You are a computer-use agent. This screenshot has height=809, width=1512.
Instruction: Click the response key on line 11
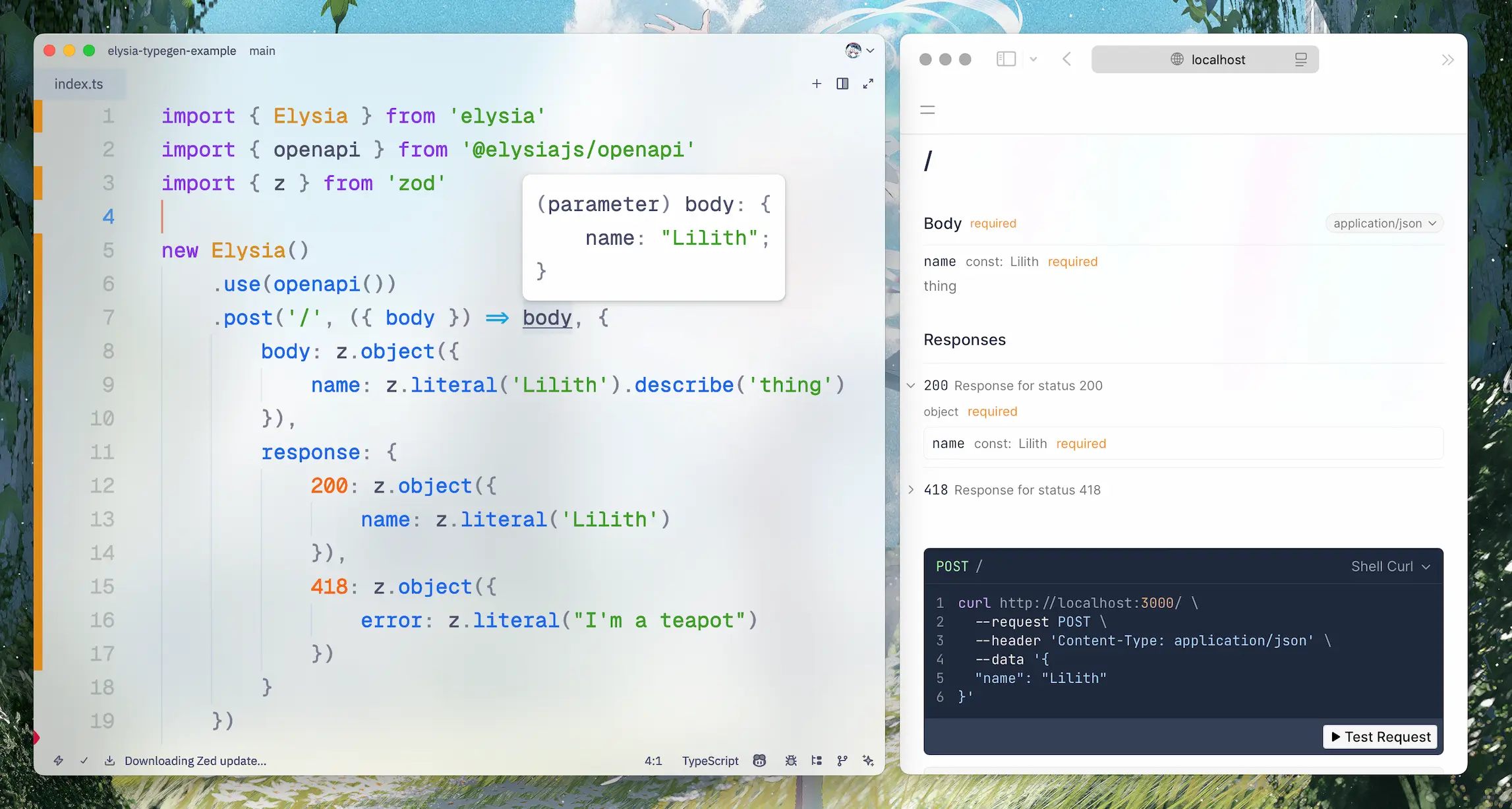pyautogui.click(x=310, y=452)
